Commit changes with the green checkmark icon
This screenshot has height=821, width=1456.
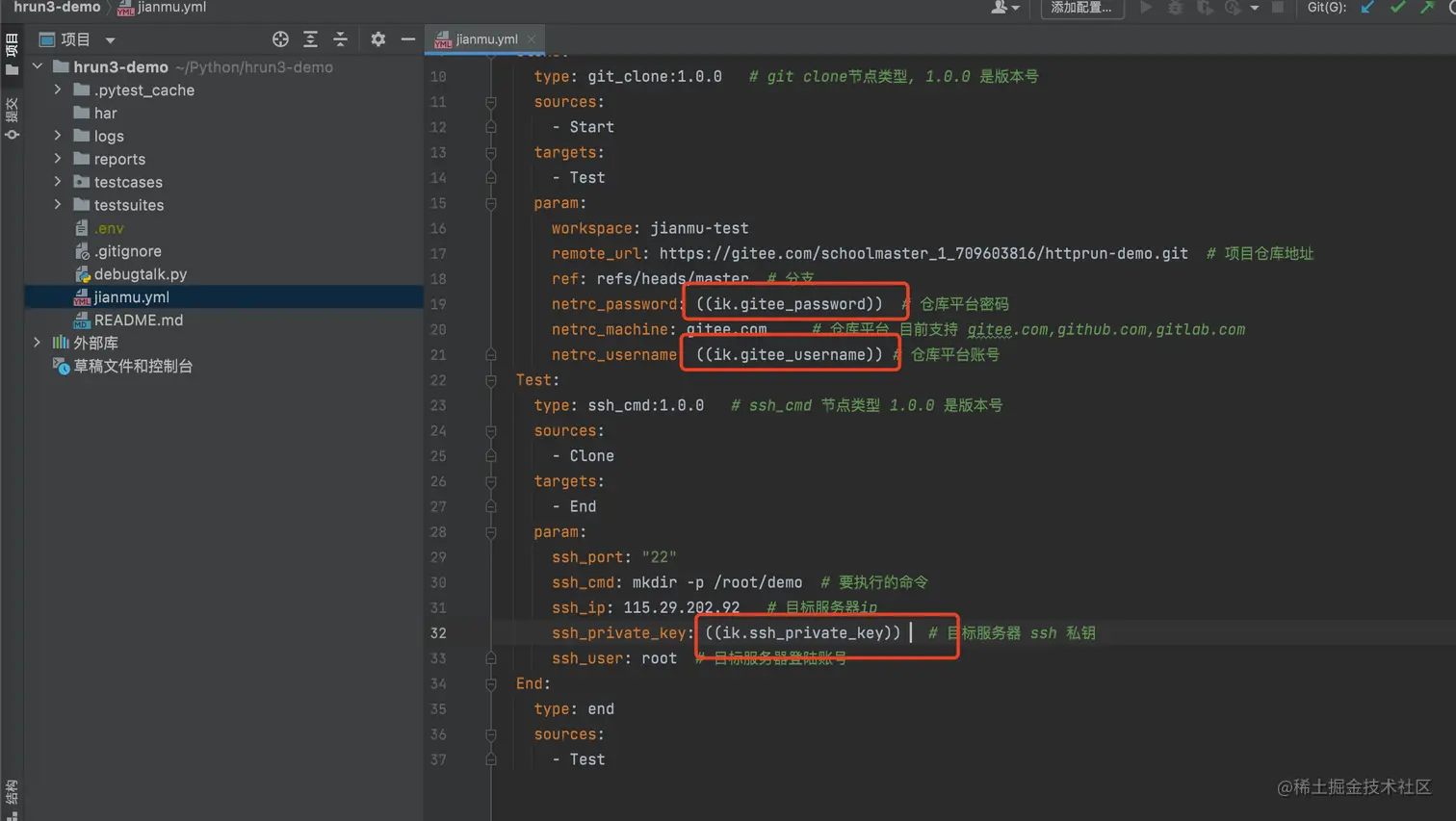1397,8
